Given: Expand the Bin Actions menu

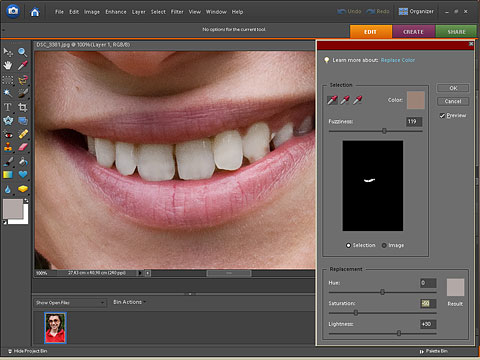Looking at the screenshot, I should coord(129,302).
